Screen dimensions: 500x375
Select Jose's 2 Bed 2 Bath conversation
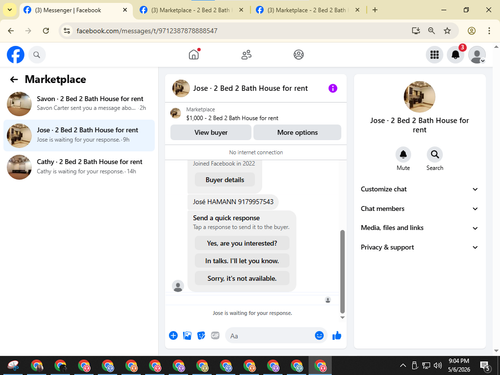tap(79, 135)
